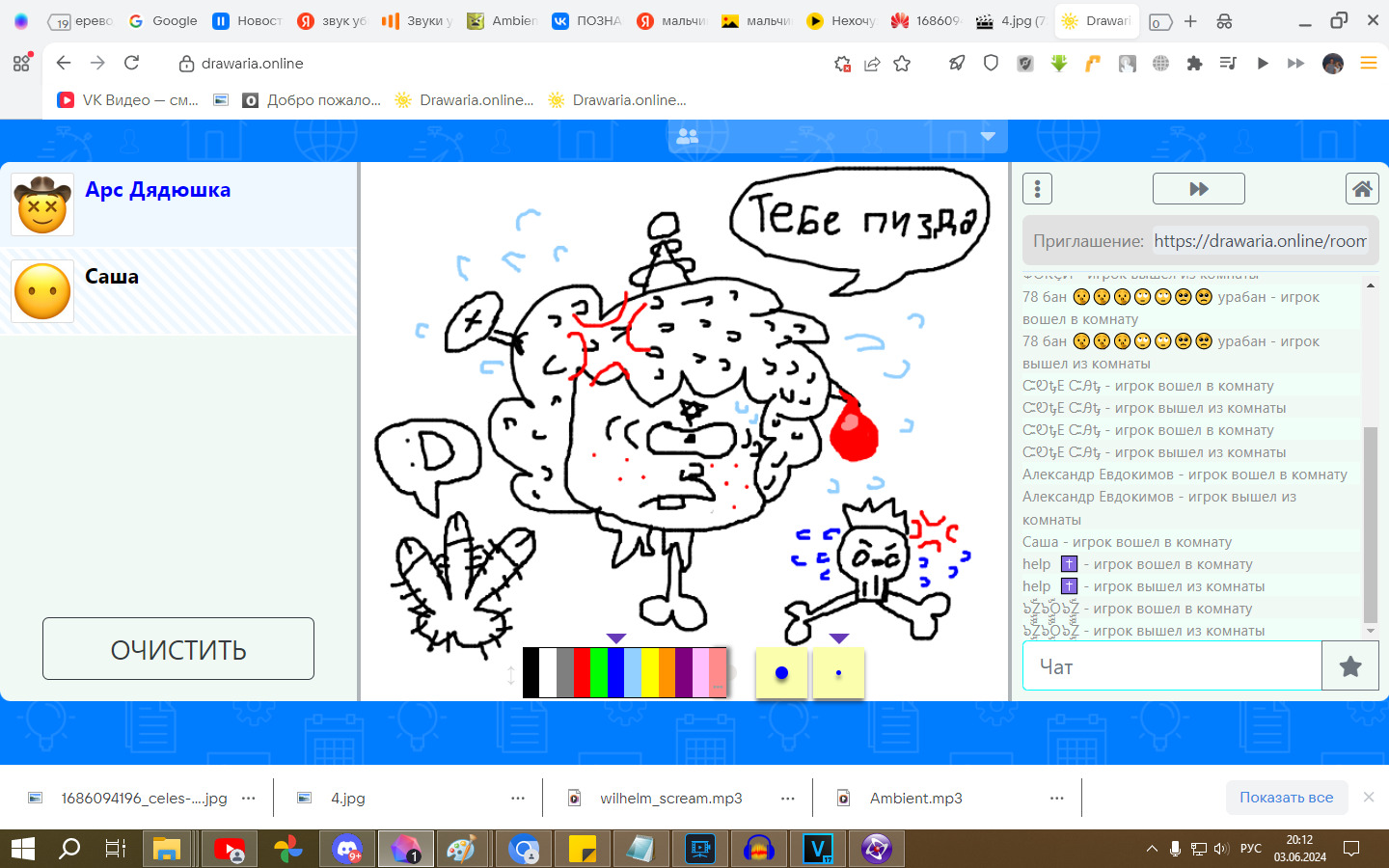The image size is (1389, 868).
Task: Click the РУС language indicator
Action: (x=1250, y=849)
